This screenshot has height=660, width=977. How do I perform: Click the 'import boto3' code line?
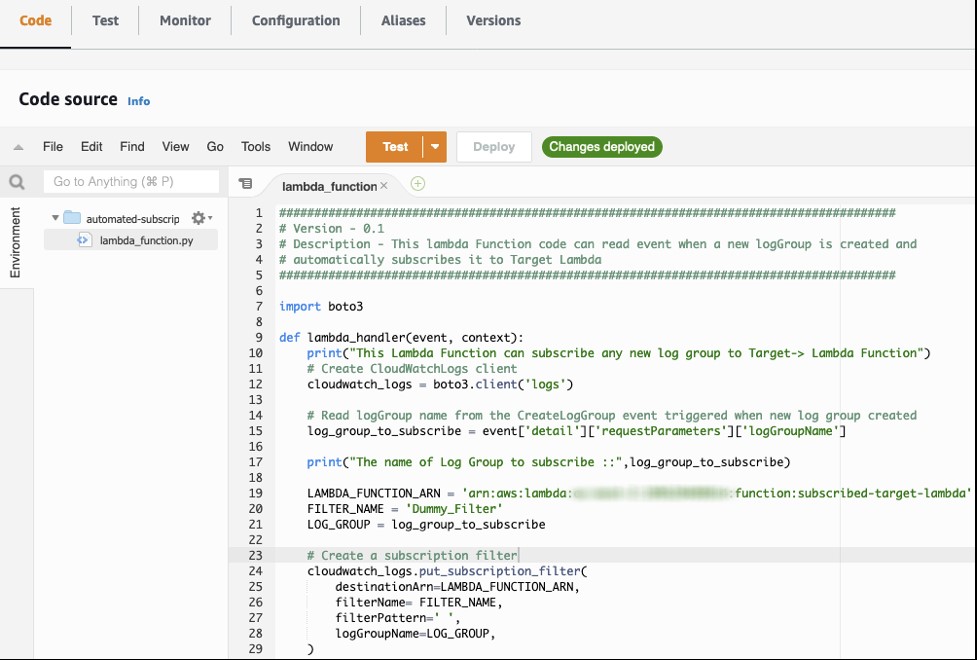point(321,307)
